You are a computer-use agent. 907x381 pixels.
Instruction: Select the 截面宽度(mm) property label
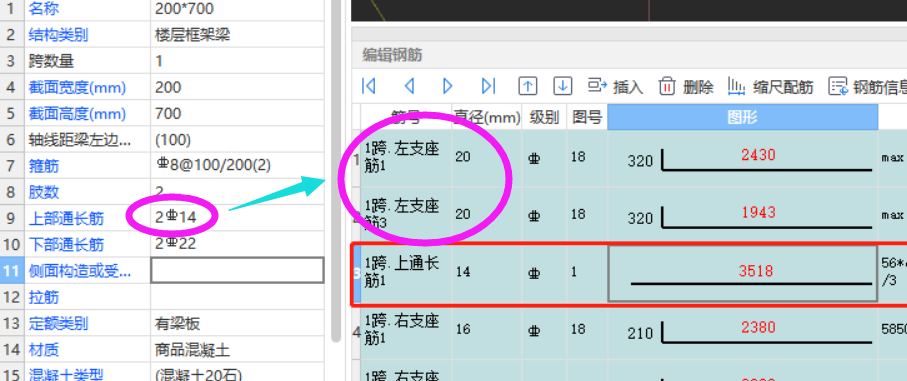pos(77,87)
